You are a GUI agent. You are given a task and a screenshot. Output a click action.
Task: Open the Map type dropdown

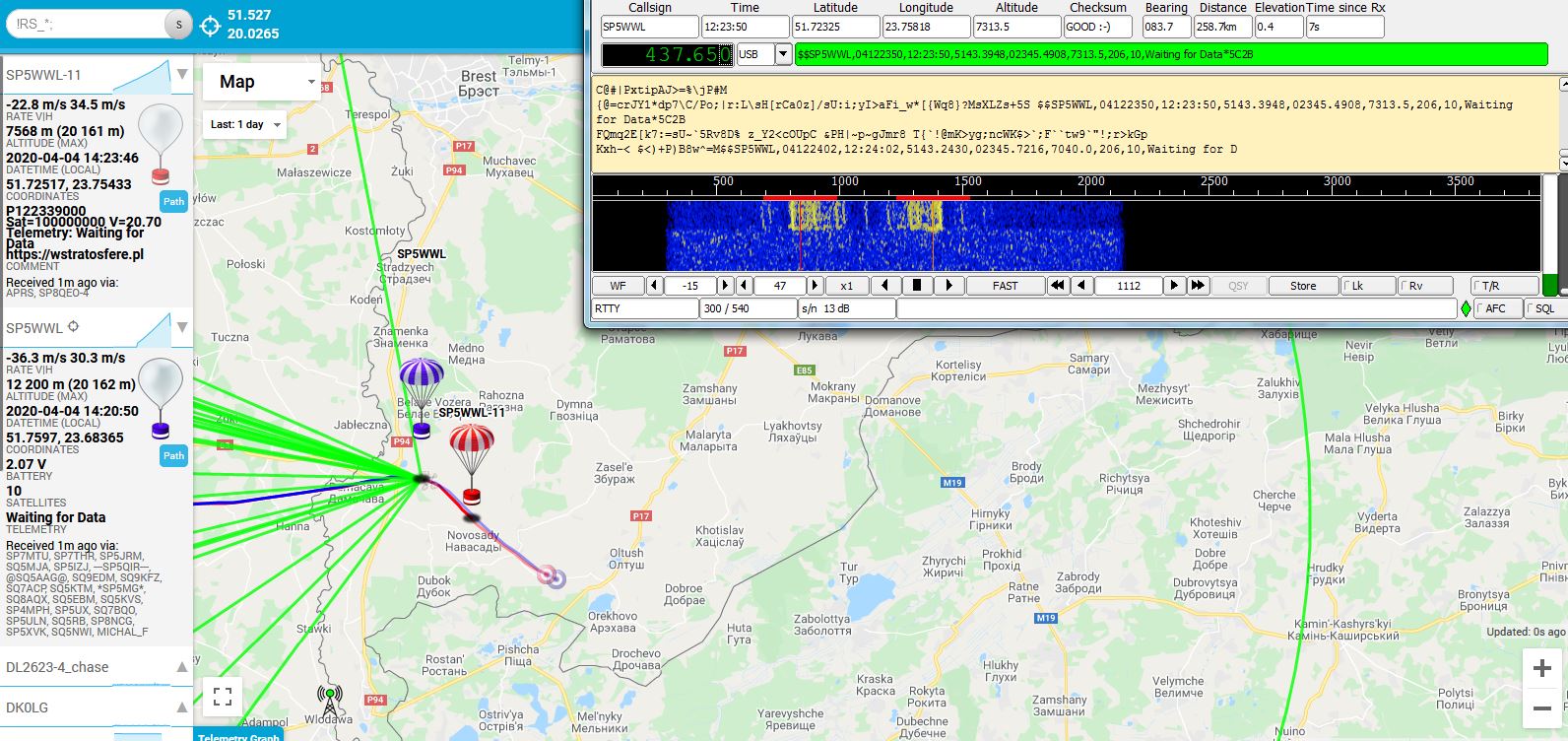pos(261,82)
